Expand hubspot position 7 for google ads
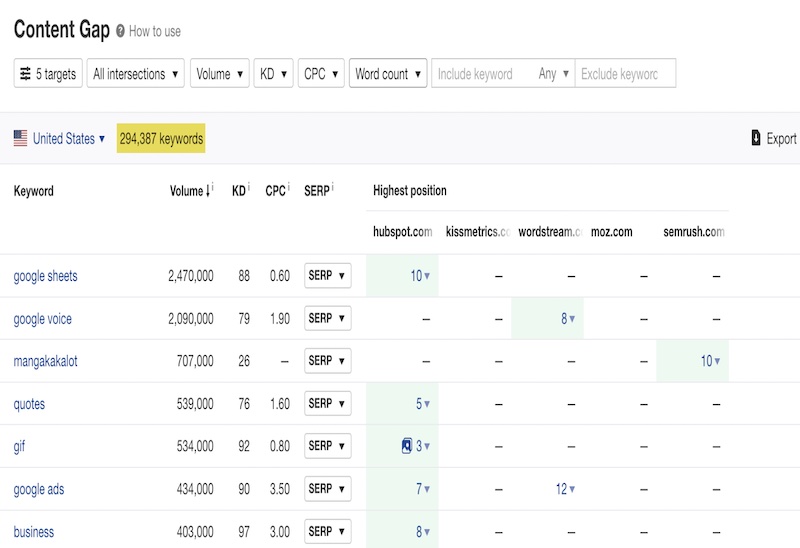Image resolution: width=800 pixels, height=548 pixels. (x=423, y=489)
